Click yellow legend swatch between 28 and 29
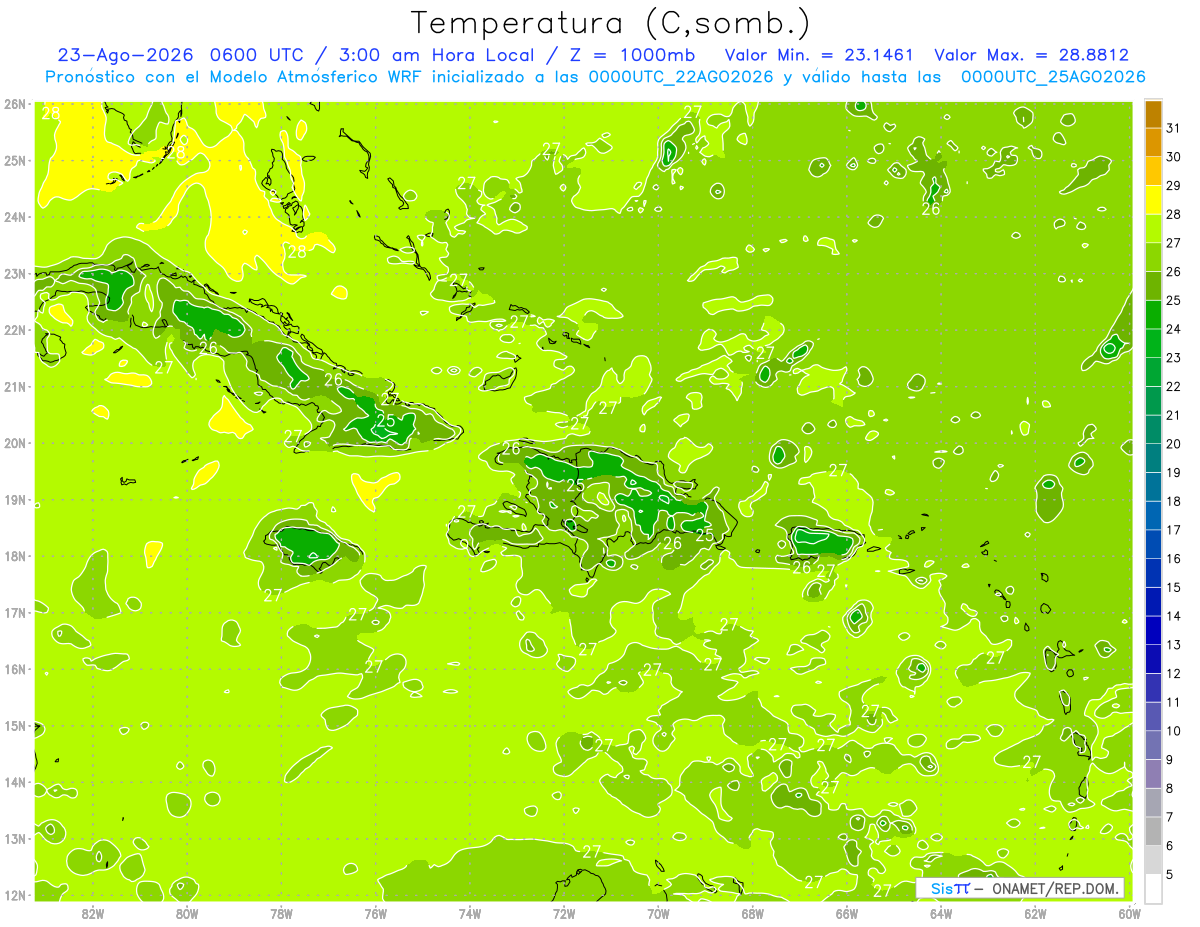 1153,200
